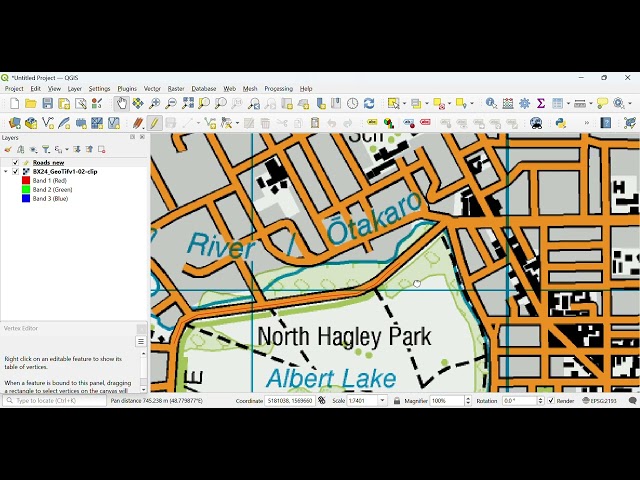Click New Shapefile Layer icon
Image resolution: width=640 pixels, height=480 pixels.
click(x=48, y=123)
